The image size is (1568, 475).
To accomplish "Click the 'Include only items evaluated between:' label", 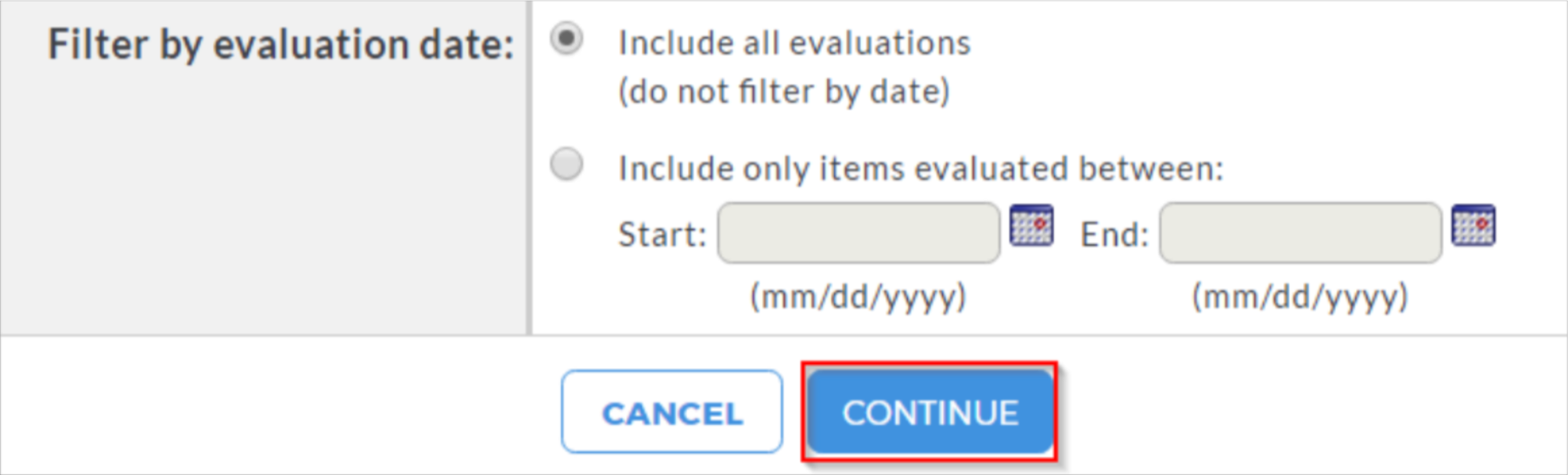I will click(921, 168).
